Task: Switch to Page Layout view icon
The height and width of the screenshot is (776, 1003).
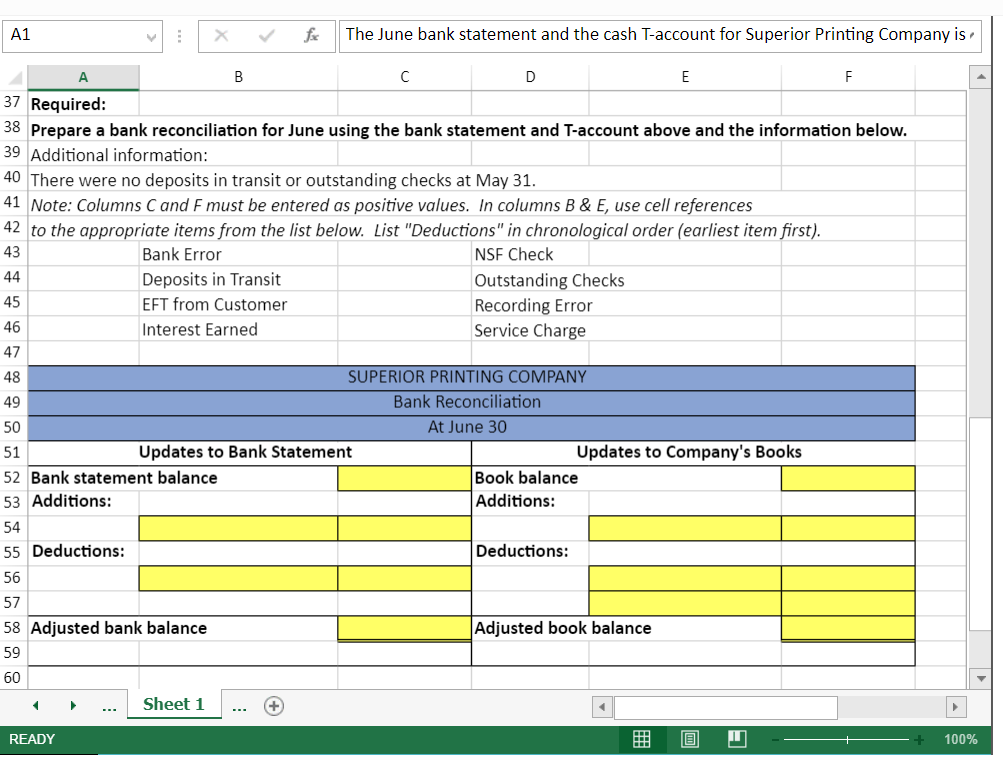Action: 690,740
